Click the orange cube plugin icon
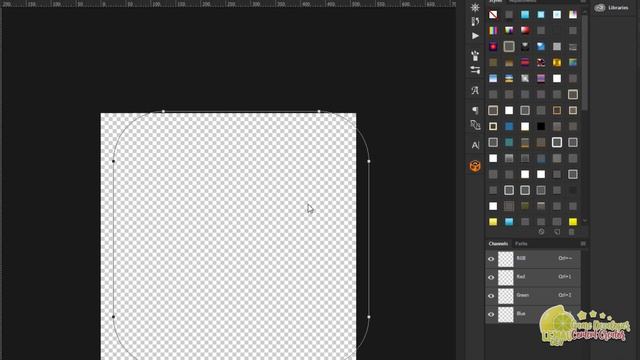 point(475,166)
